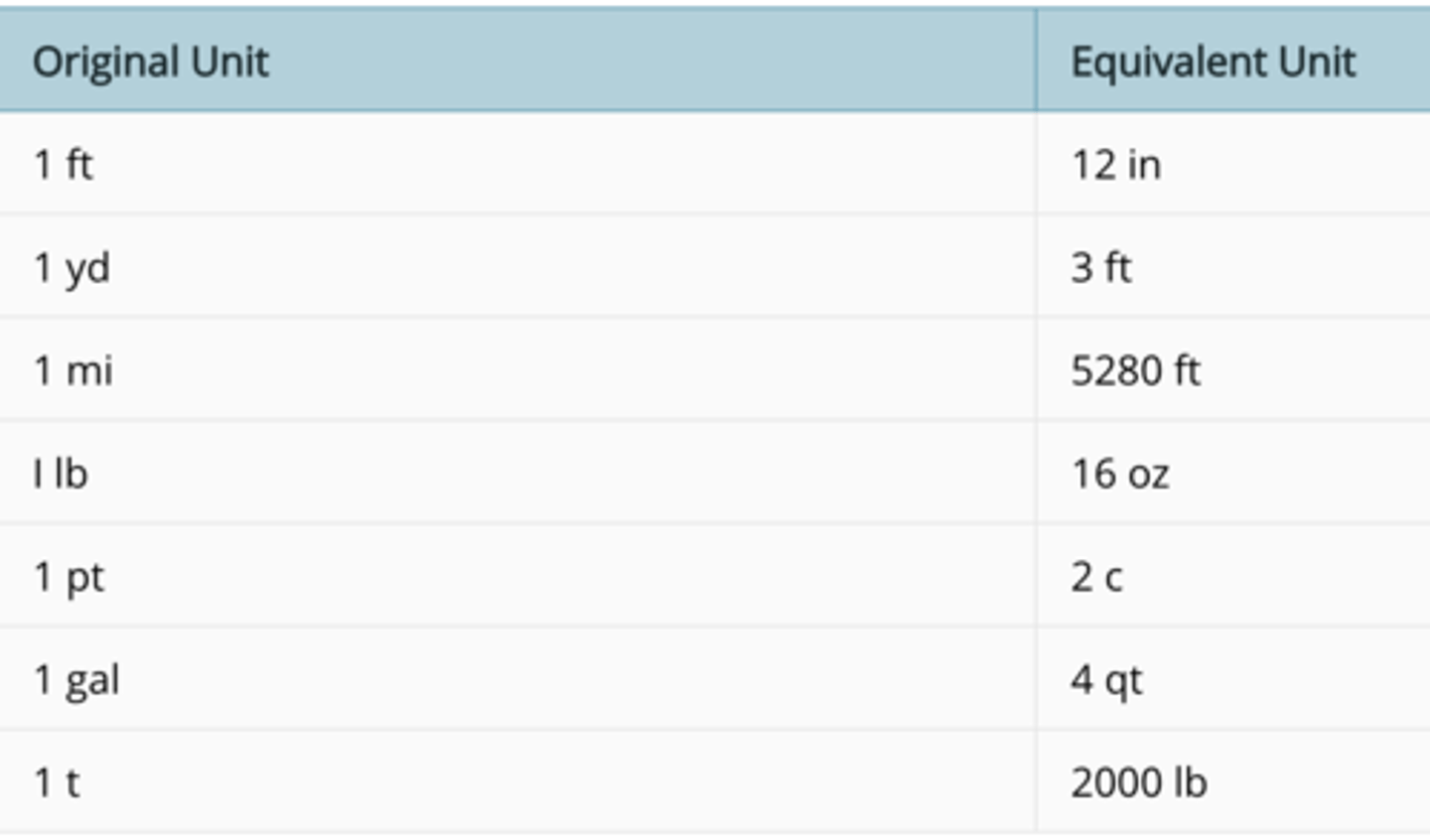Click the "Original Unit" column header
The width and height of the screenshot is (1430, 840).
pos(151,62)
